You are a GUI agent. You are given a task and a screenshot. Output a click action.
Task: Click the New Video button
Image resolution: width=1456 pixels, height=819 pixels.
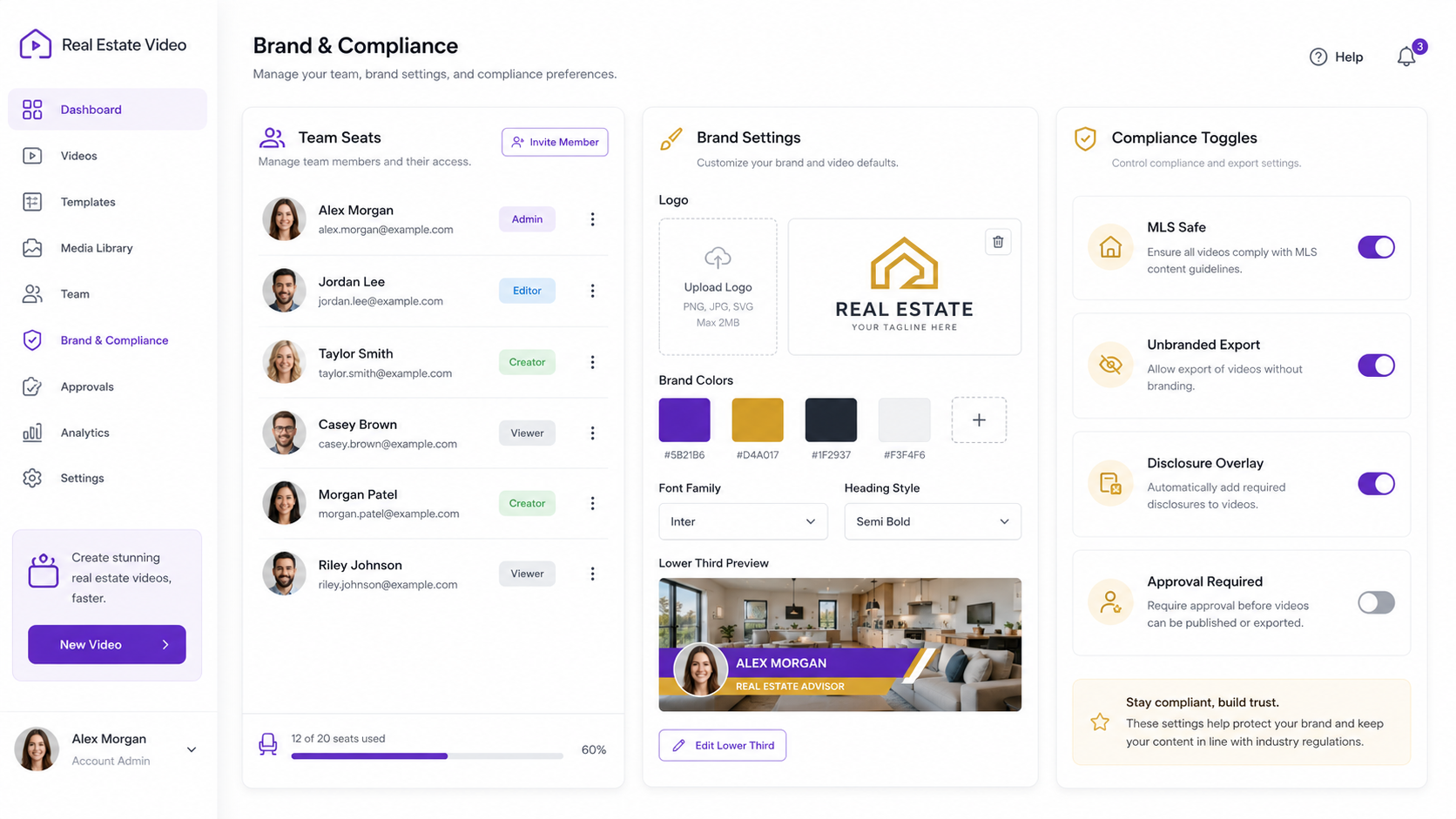click(107, 644)
